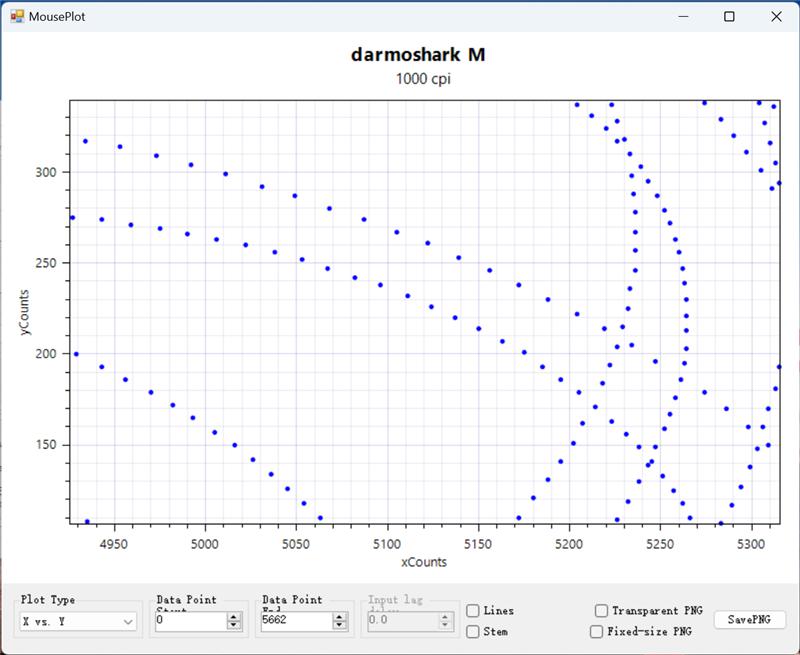Maximize the MousePlot window

(x=730, y=16)
